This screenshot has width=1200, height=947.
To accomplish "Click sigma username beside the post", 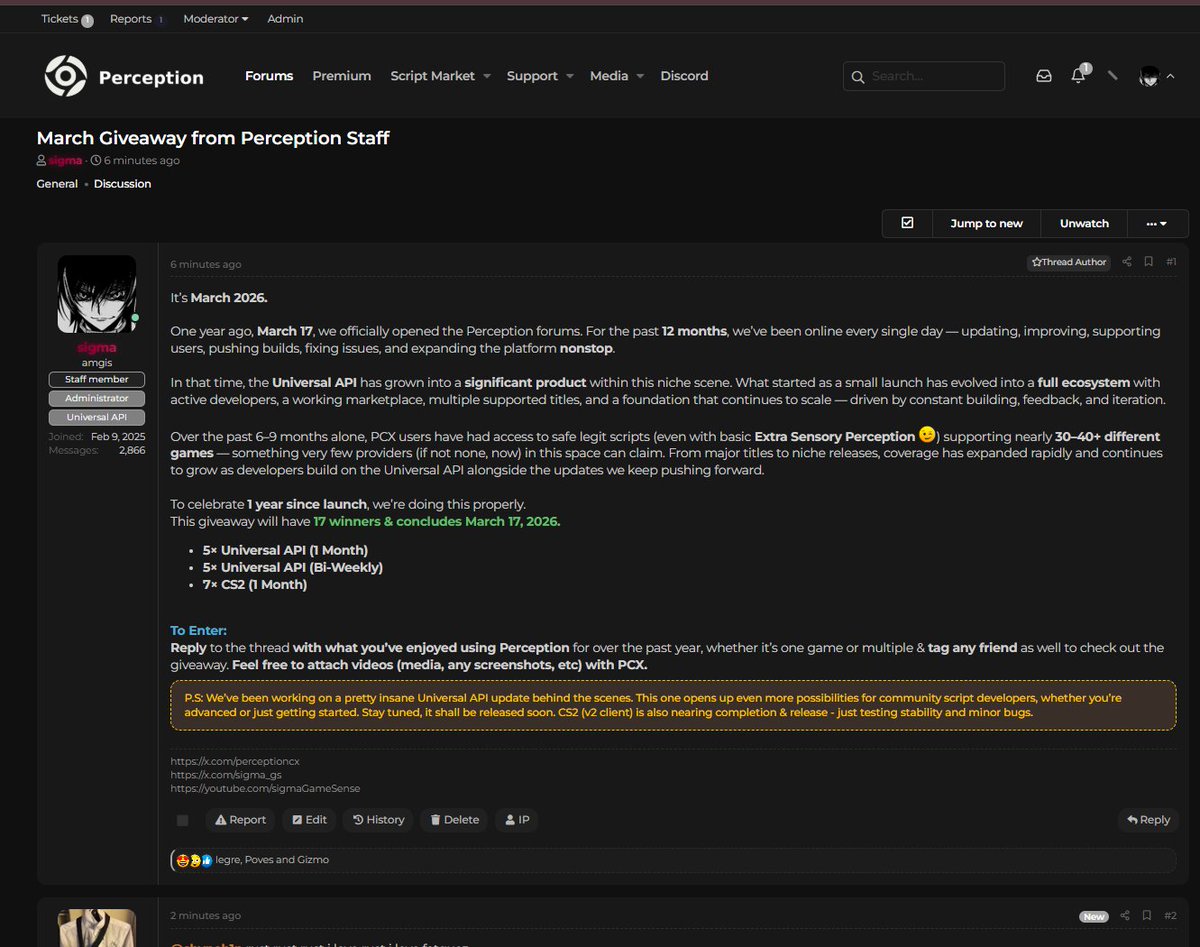I will (x=97, y=347).
